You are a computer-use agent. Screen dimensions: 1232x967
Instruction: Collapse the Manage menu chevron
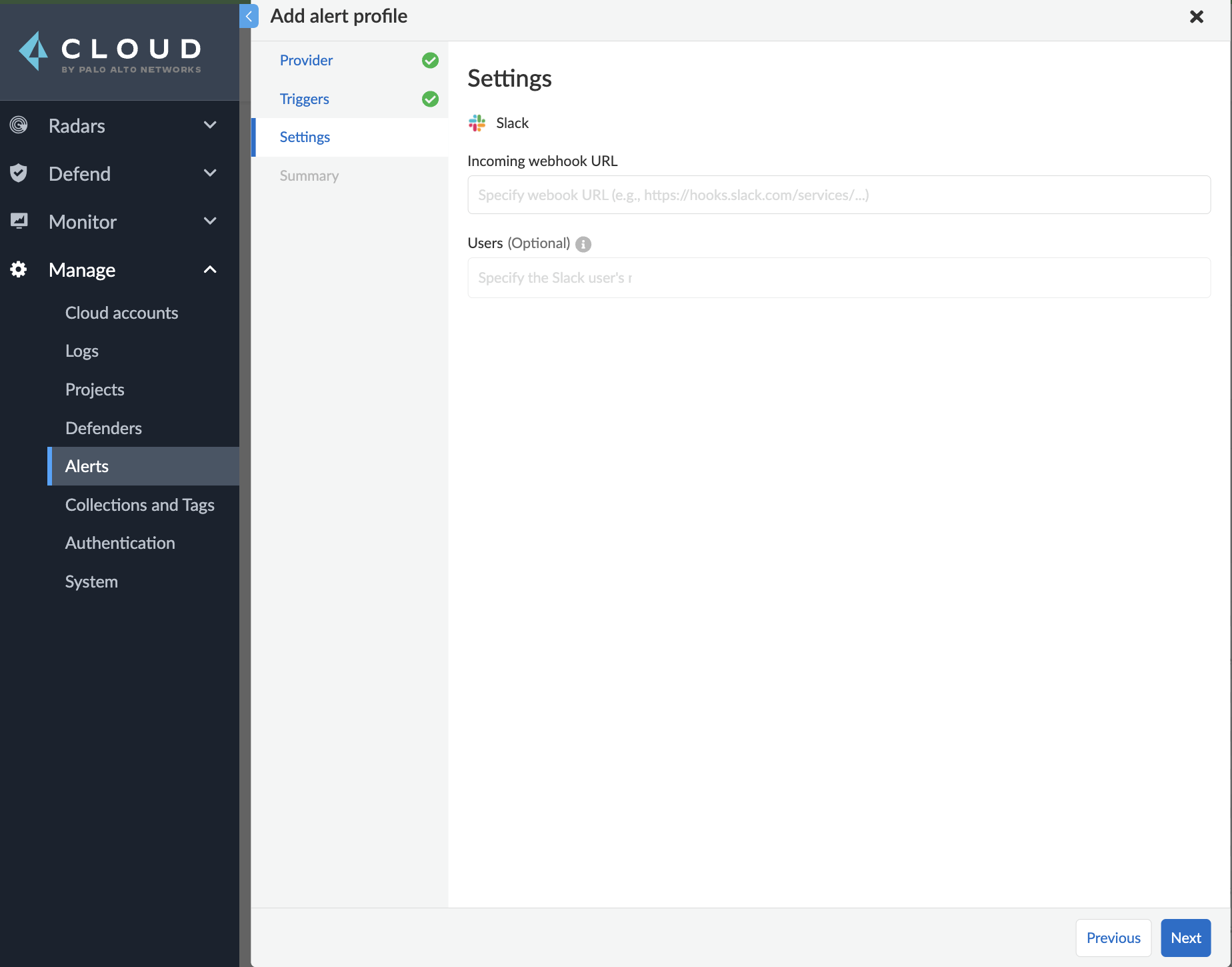pos(210,269)
